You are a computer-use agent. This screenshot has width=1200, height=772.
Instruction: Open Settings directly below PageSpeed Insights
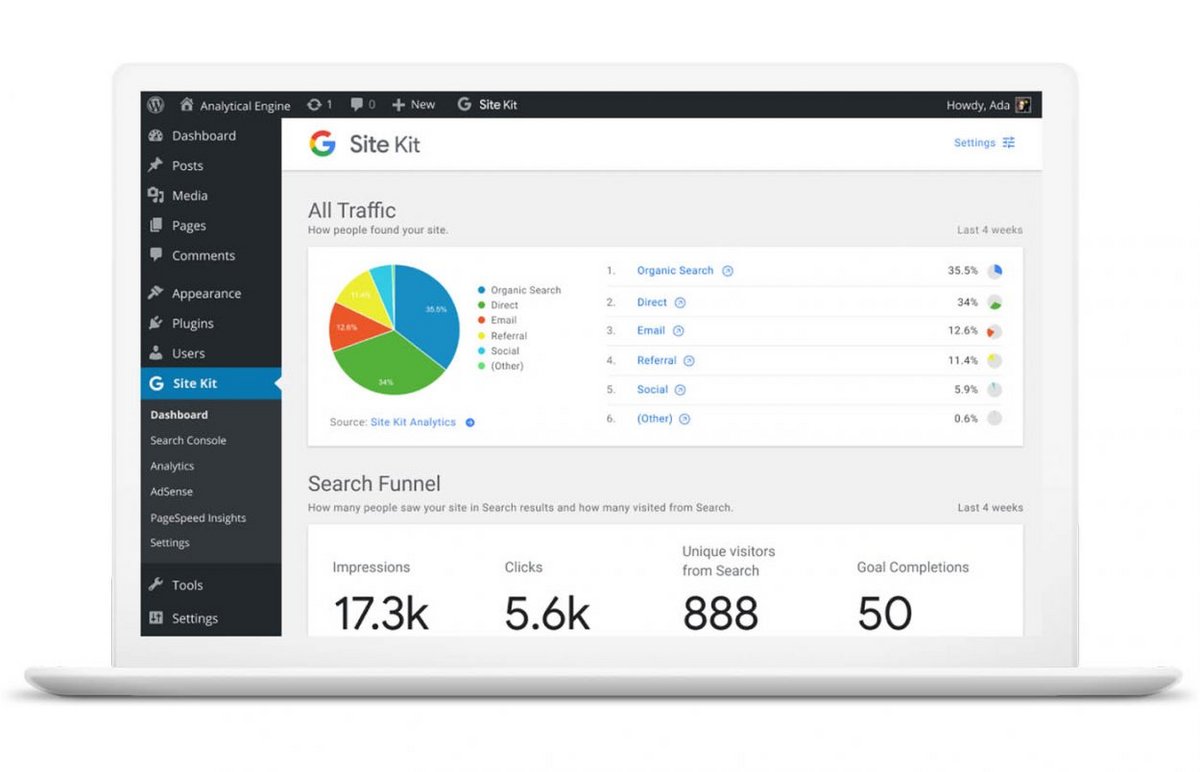point(170,543)
